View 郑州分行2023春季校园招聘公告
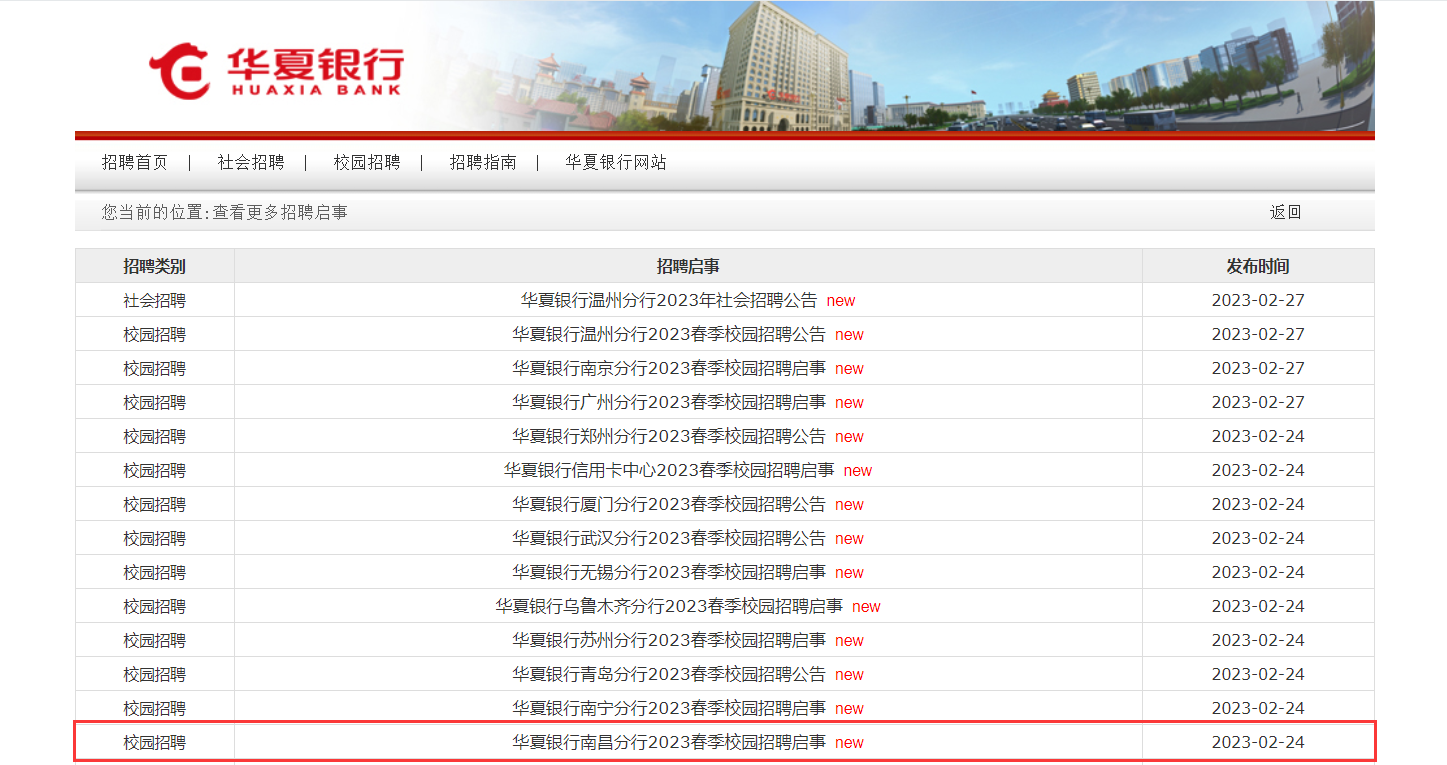 pyautogui.click(x=669, y=436)
